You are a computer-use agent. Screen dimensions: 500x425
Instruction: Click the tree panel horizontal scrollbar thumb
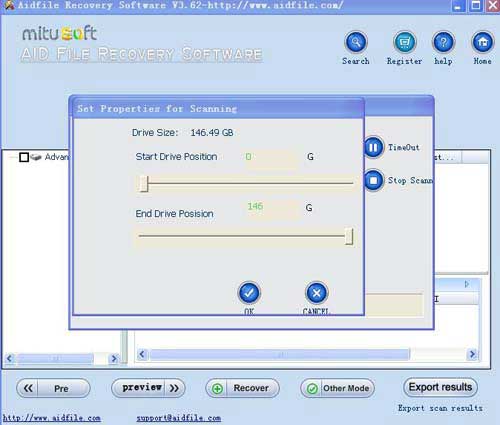tap(55, 359)
